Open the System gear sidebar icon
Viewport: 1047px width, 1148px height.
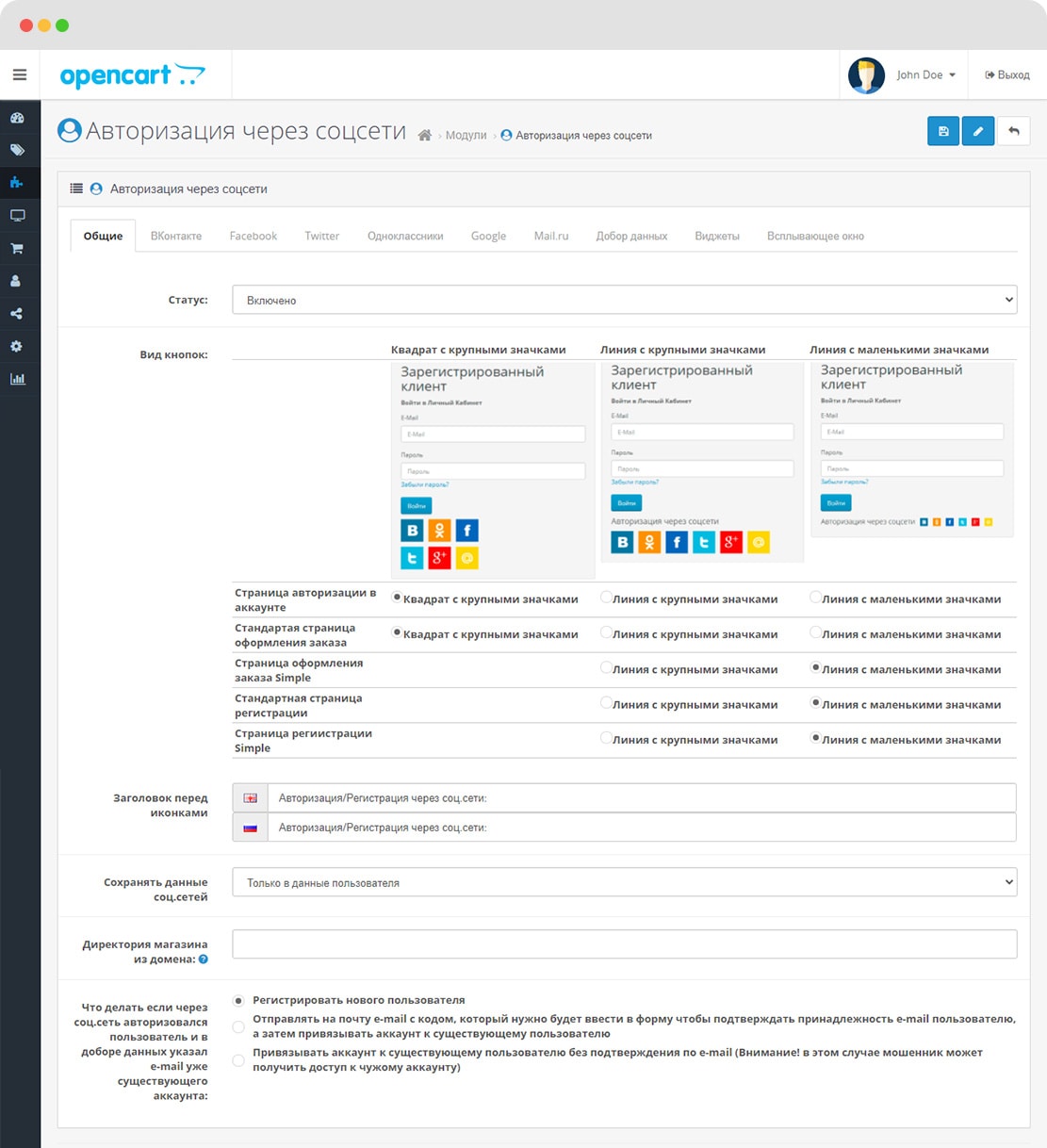(17, 347)
